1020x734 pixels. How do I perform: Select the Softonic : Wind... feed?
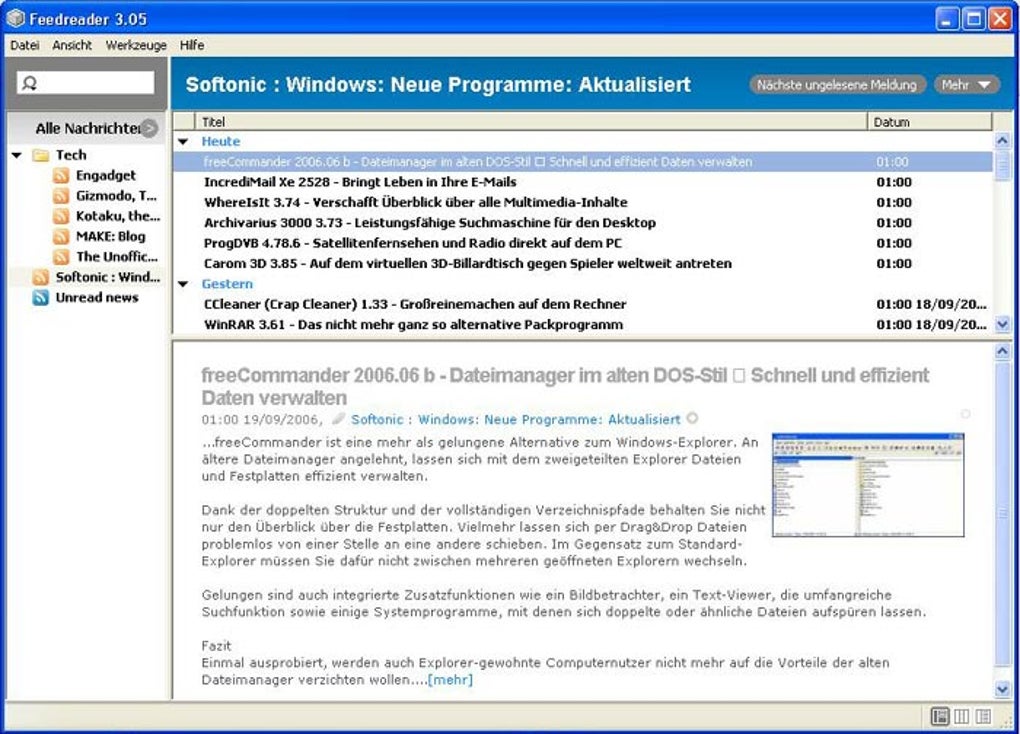(107, 277)
